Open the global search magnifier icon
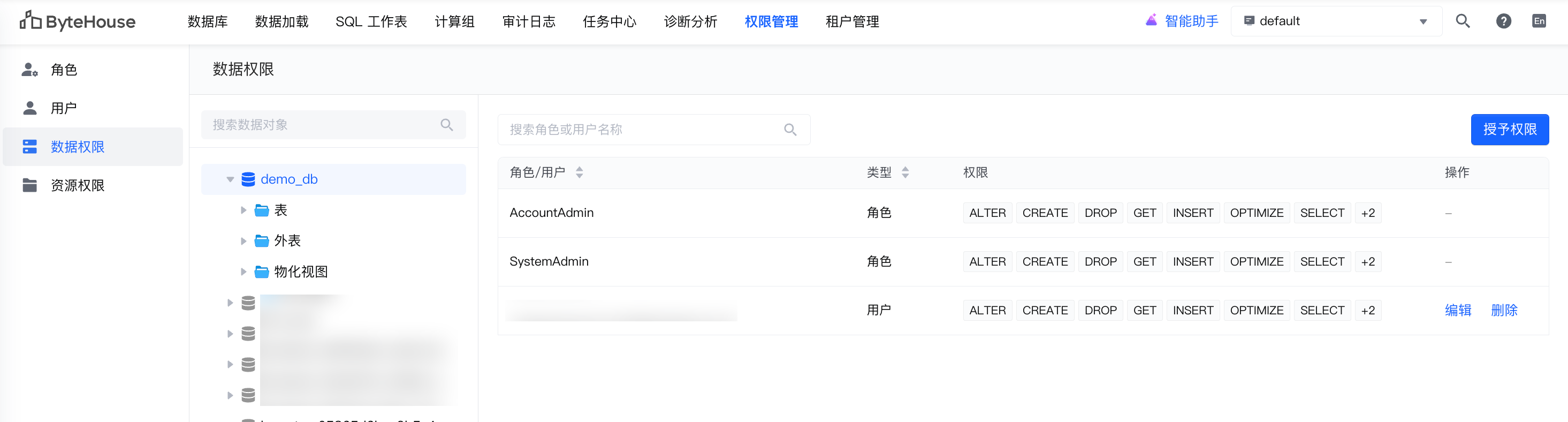This screenshot has width=1568, height=422. pos(1462,21)
